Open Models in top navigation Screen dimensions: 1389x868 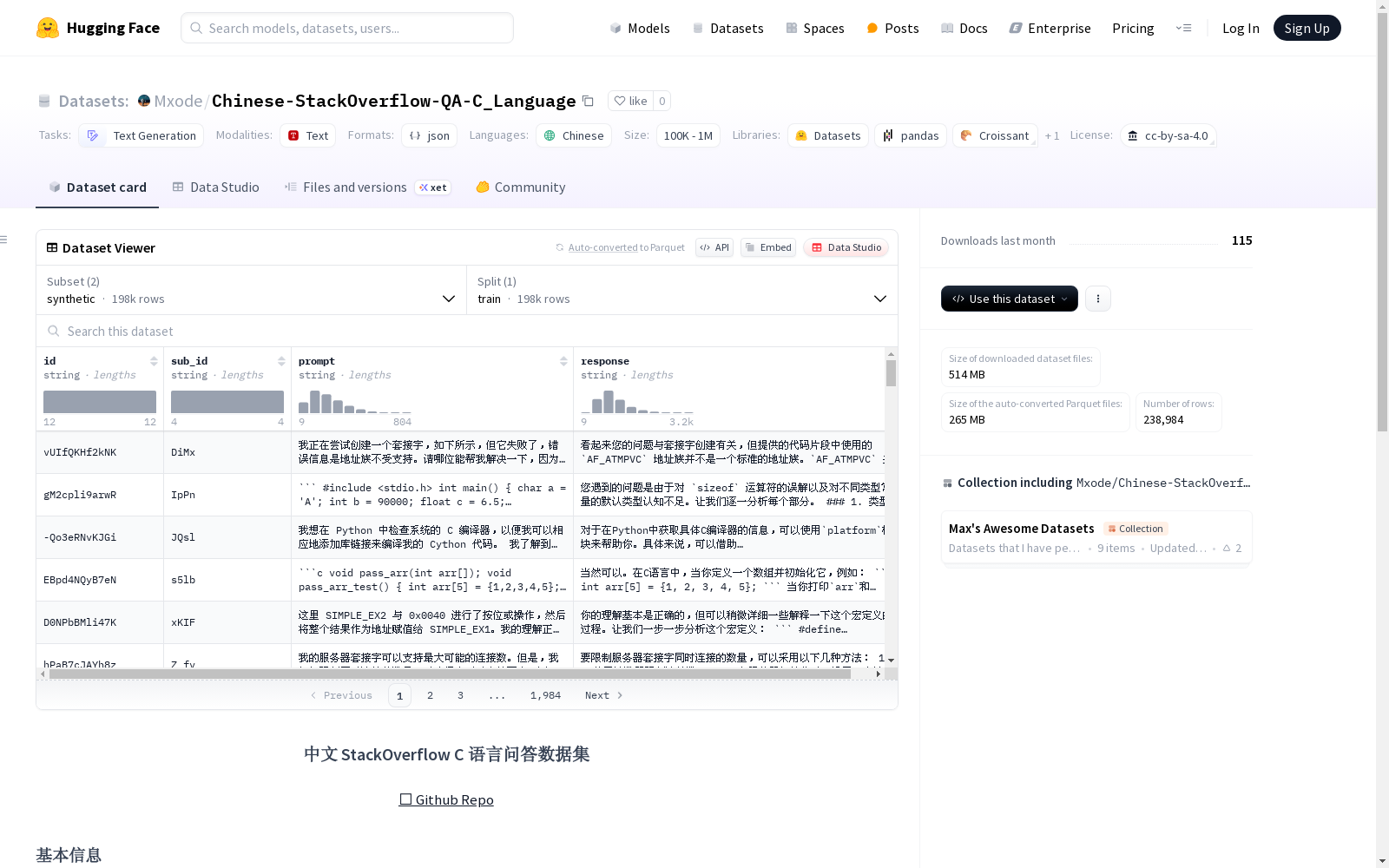point(640,28)
